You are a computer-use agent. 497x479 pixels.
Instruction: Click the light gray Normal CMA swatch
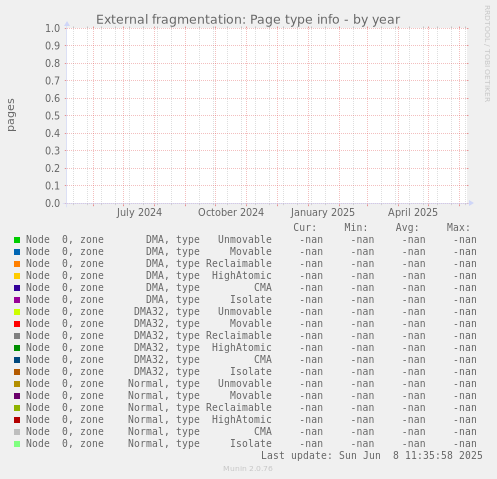coord(17,432)
